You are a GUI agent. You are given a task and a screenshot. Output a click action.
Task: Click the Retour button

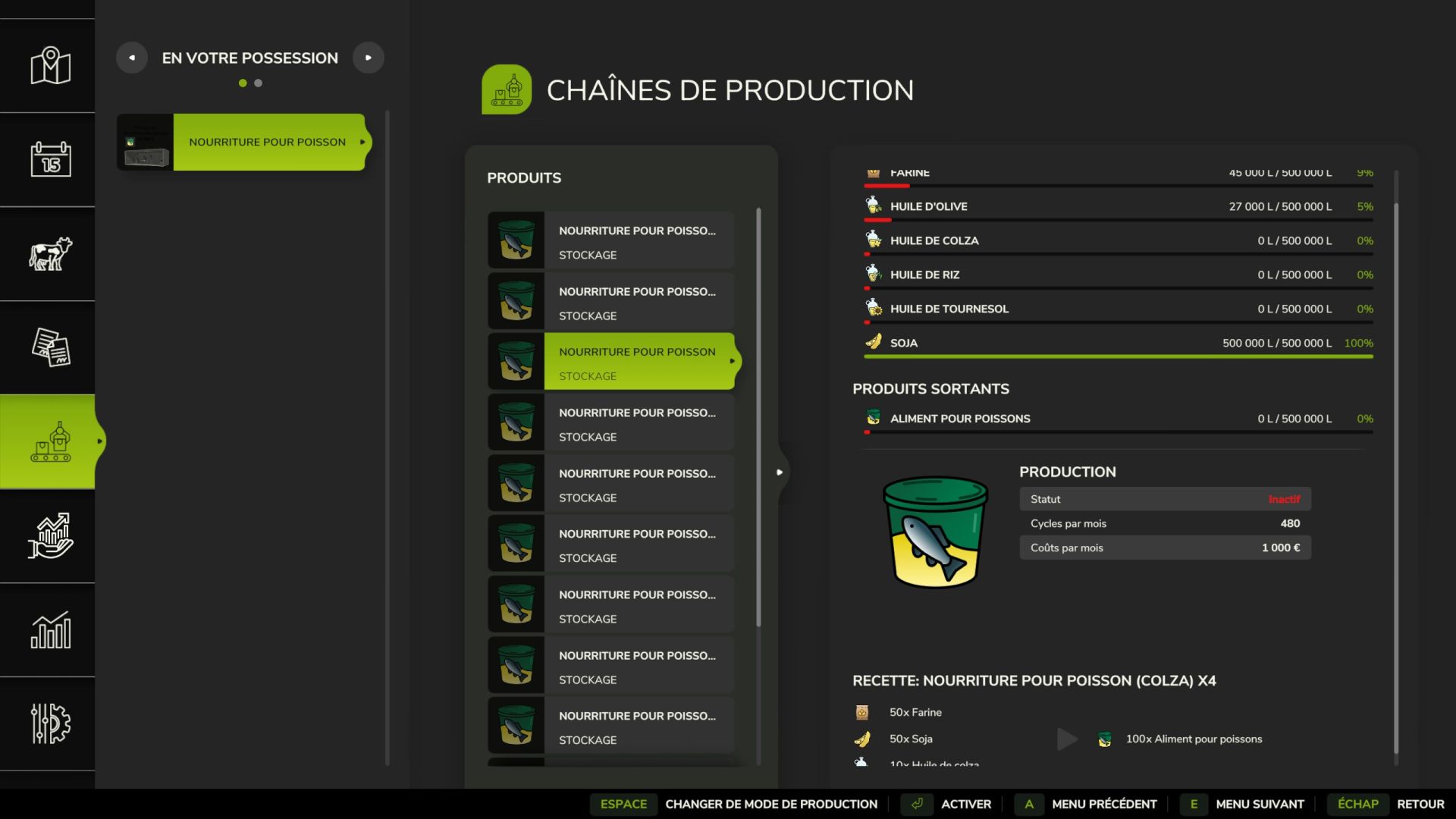(1420, 804)
